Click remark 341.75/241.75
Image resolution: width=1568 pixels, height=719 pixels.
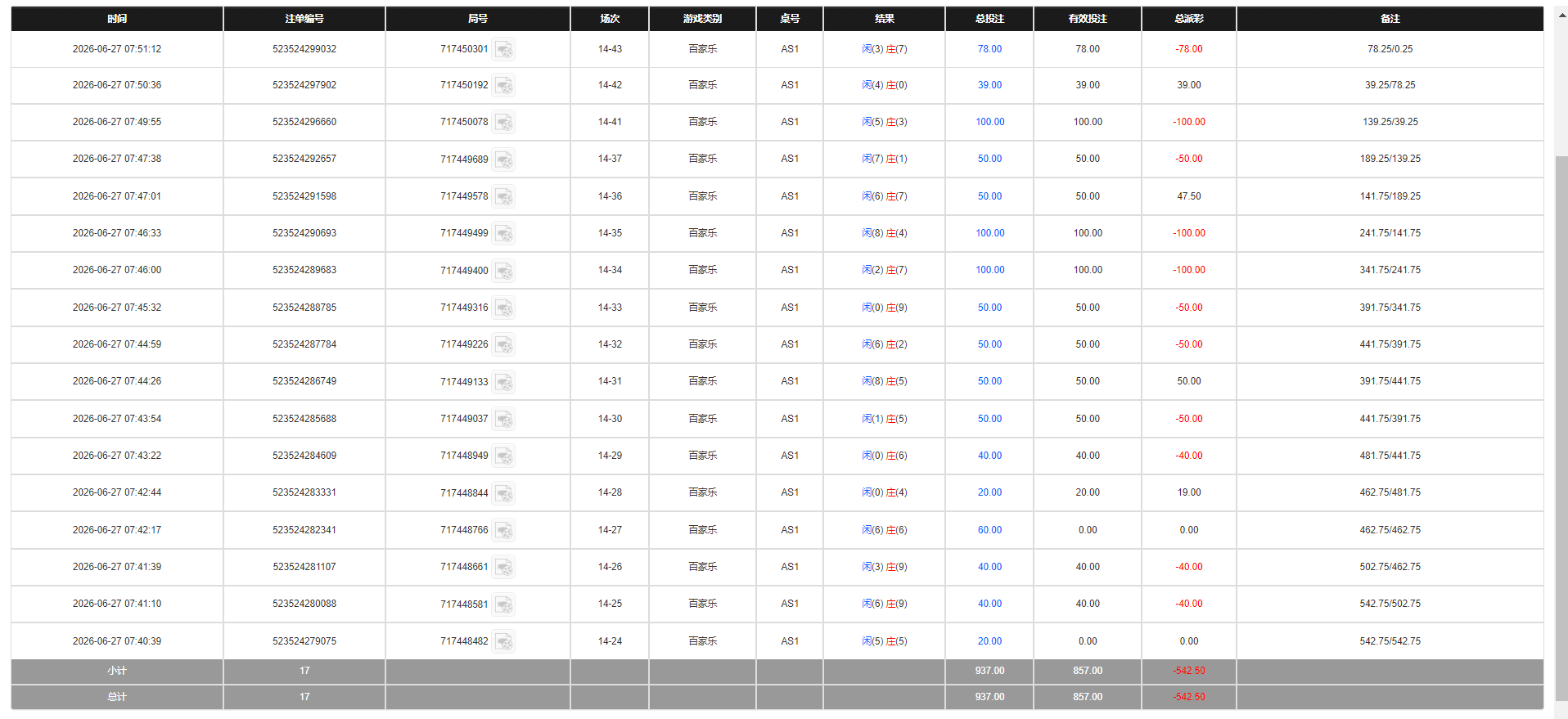[1390, 270]
